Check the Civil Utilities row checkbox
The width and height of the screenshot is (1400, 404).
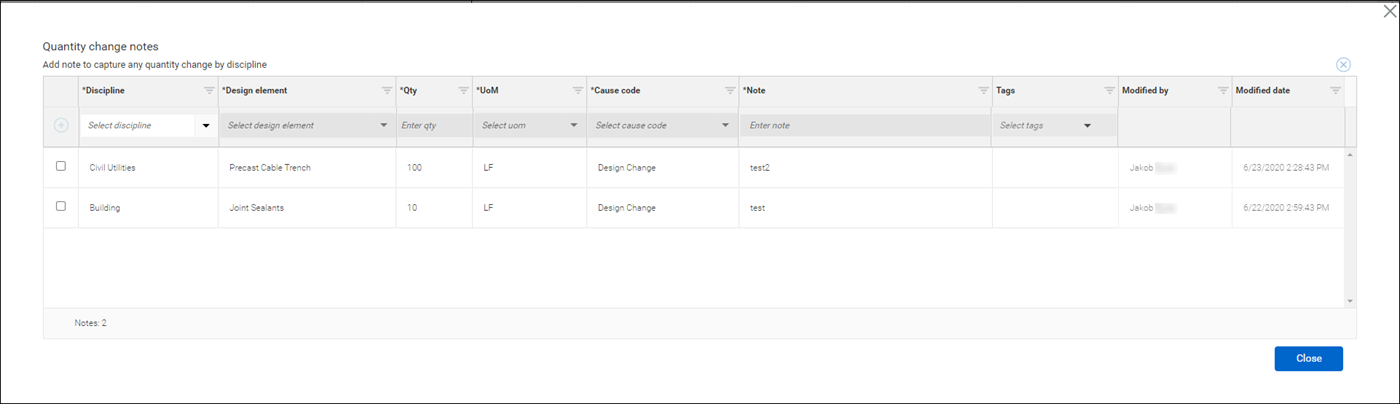click(61, 166)
